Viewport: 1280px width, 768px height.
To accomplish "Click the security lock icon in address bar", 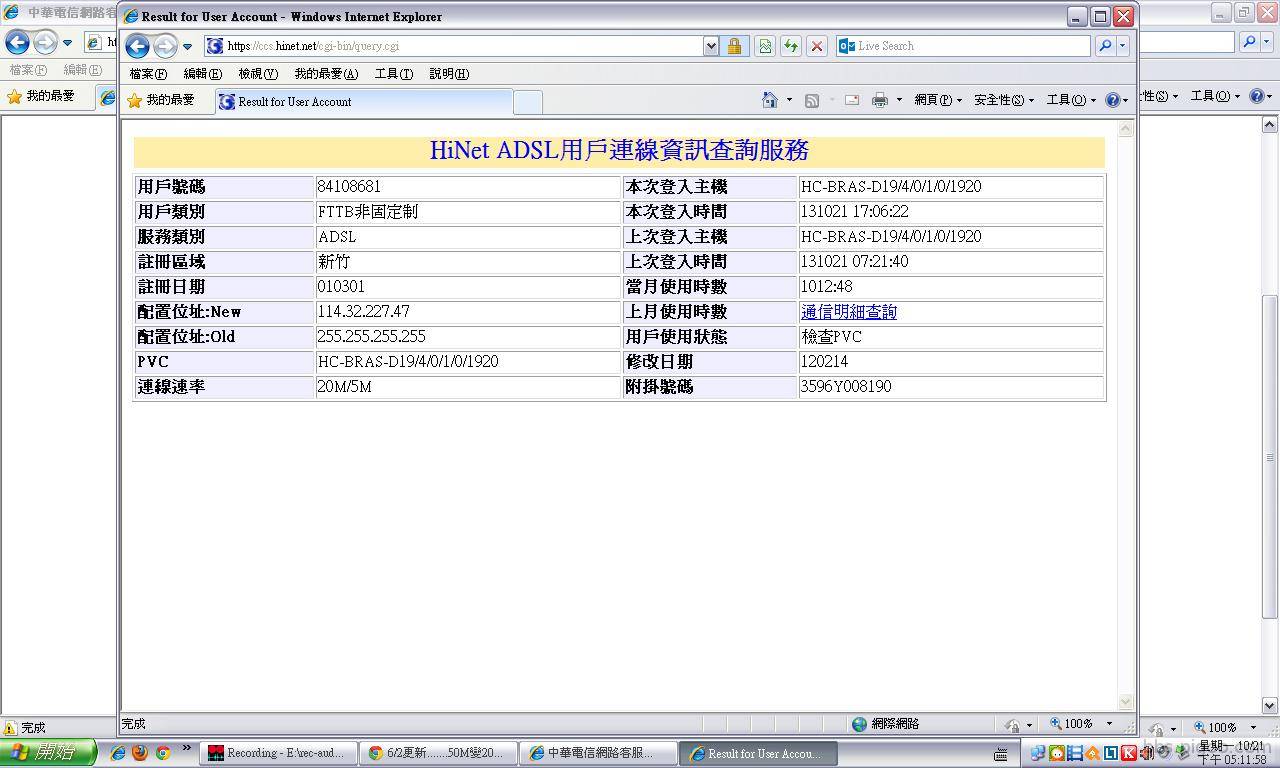I will (734, 46).
